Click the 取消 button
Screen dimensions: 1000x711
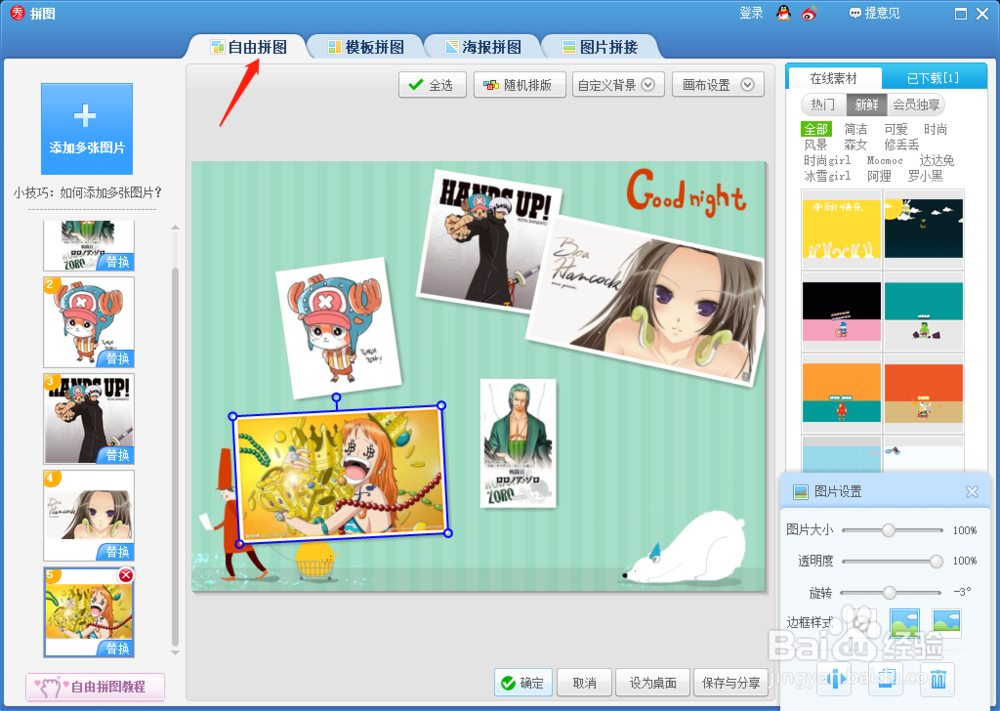click(584, 683)
